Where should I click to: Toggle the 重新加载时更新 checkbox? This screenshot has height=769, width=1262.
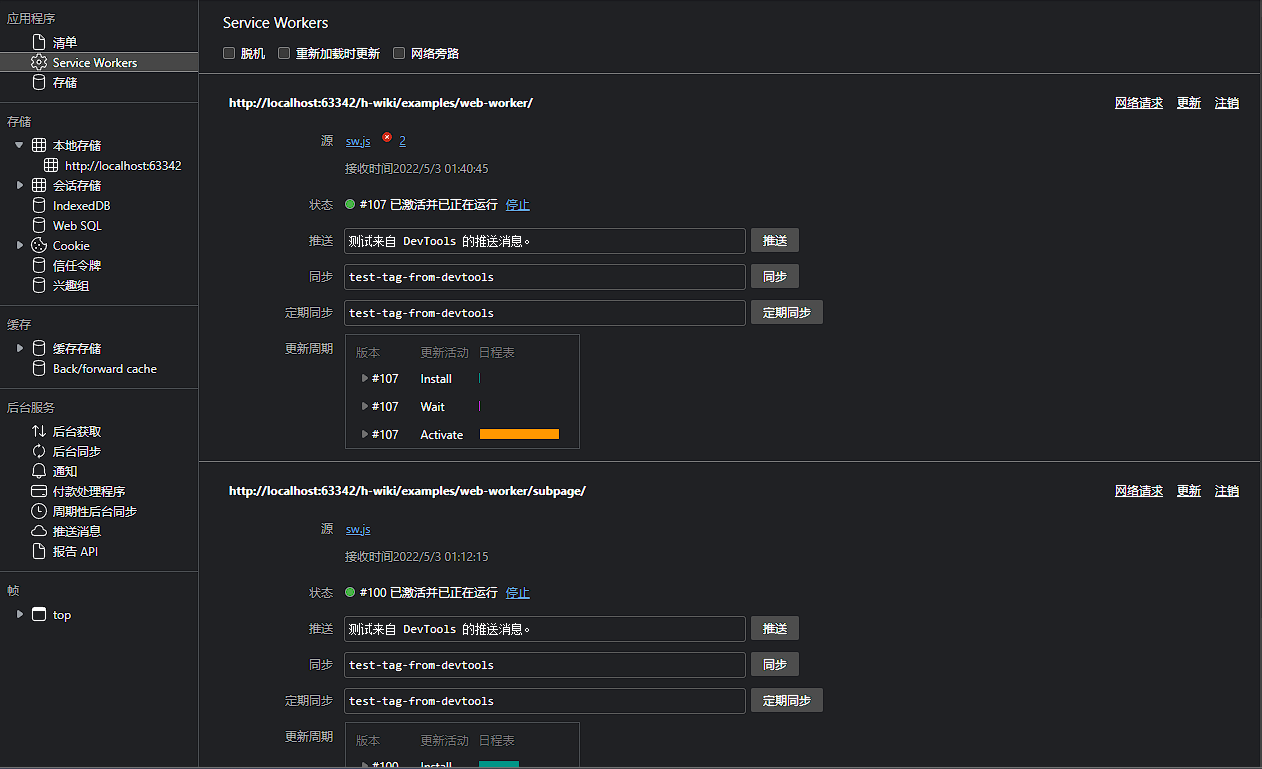tap(284, 53)
